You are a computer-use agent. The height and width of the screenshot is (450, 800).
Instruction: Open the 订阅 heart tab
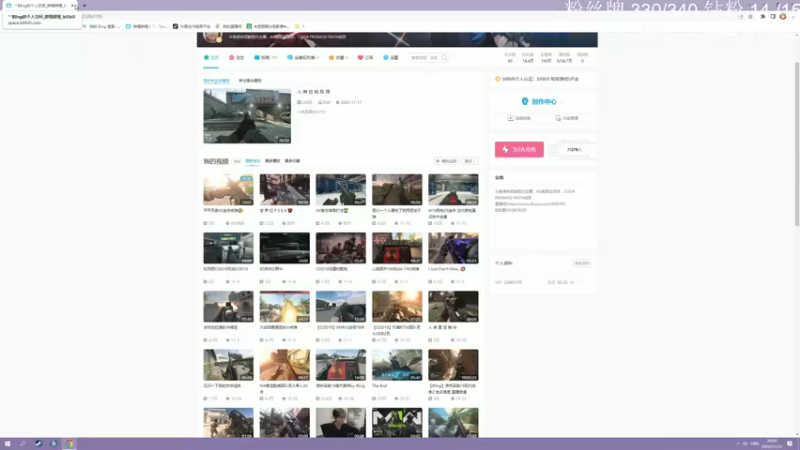pyautogui.click(x=365, y=58)
